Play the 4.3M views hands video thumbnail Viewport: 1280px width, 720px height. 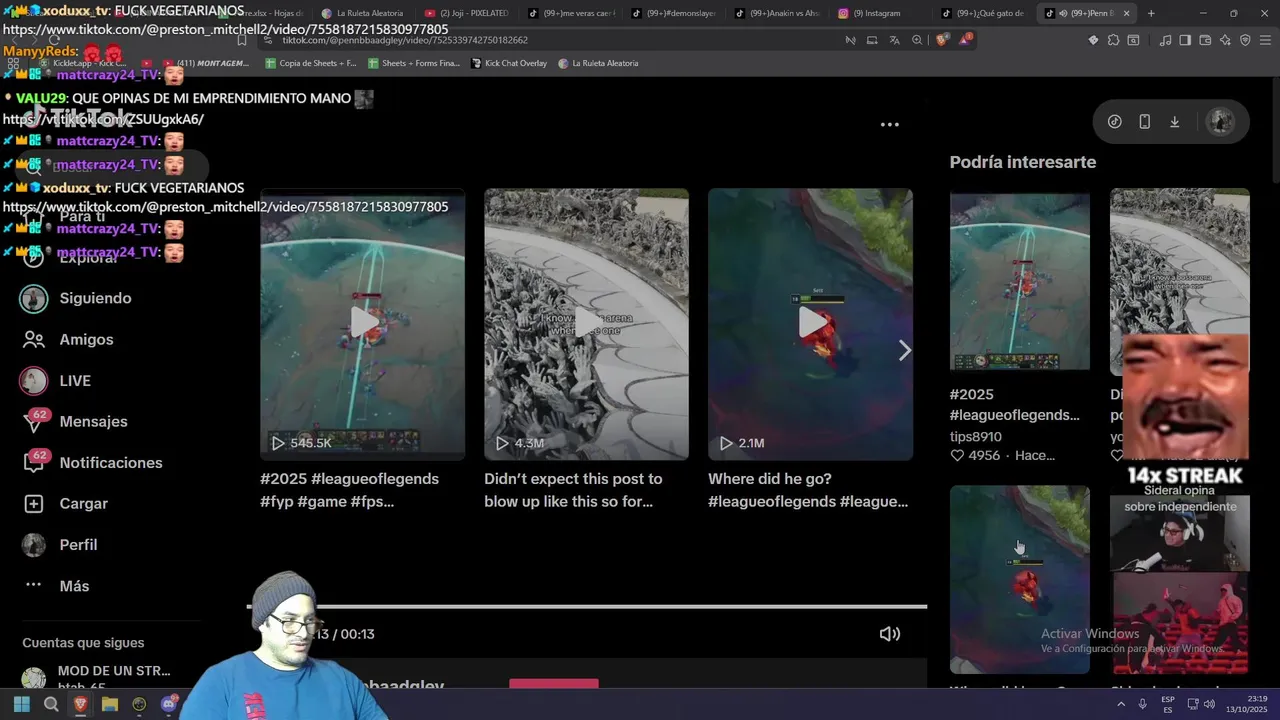586,324
